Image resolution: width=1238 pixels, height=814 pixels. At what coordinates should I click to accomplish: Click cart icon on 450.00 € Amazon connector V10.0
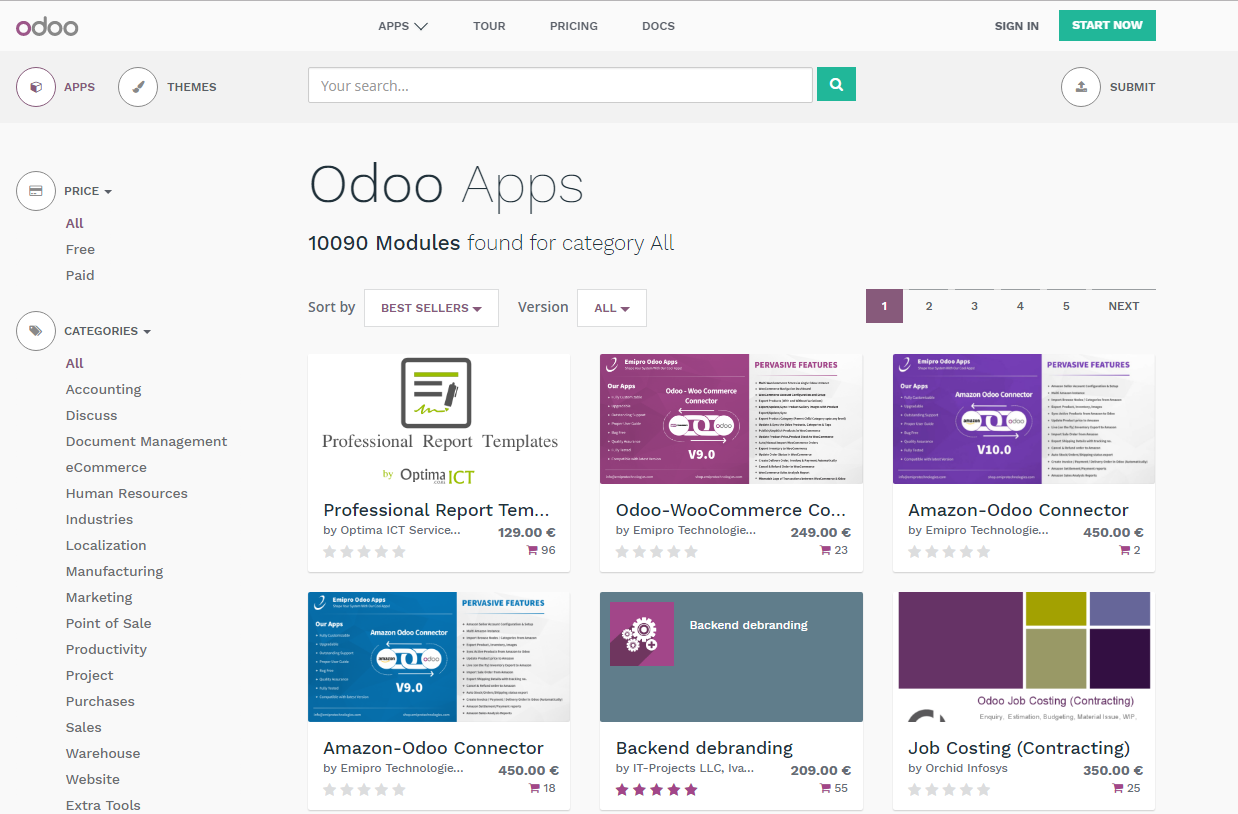[1124, 551]
